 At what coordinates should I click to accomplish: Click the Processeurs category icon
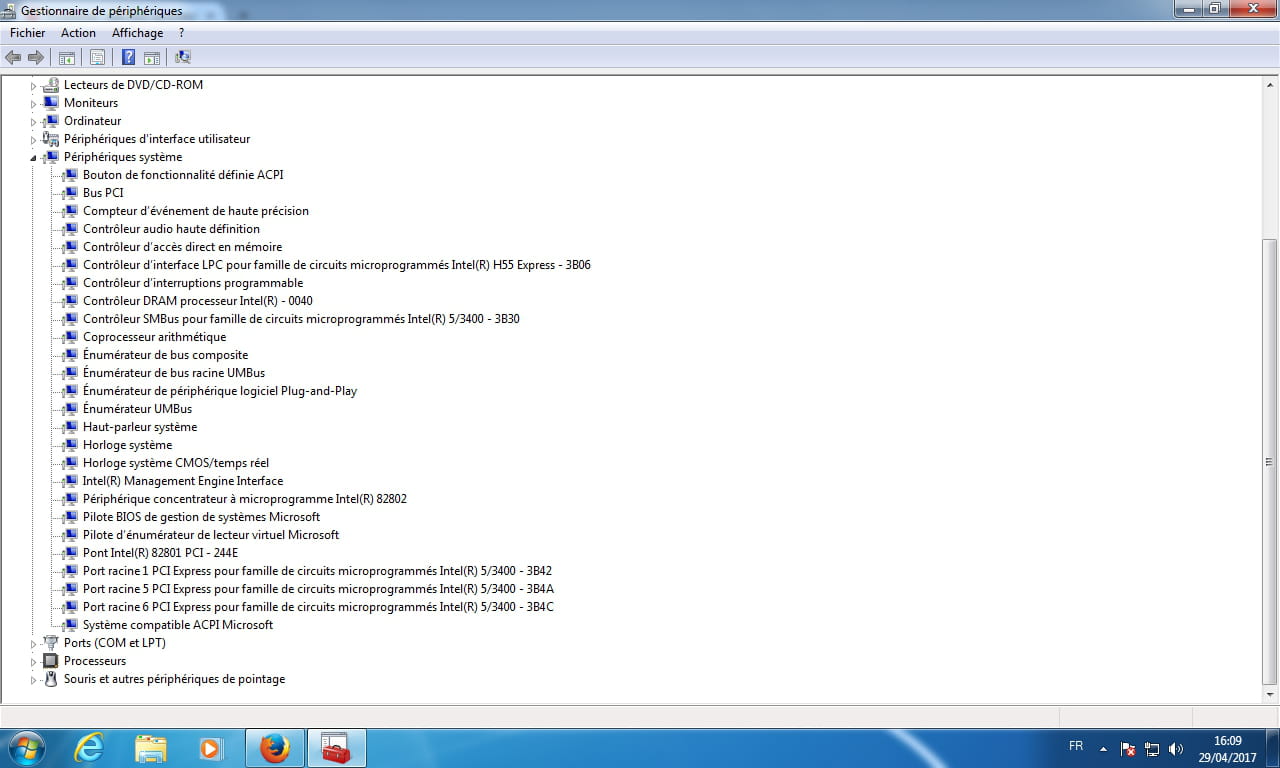click(x=51, y=661)
